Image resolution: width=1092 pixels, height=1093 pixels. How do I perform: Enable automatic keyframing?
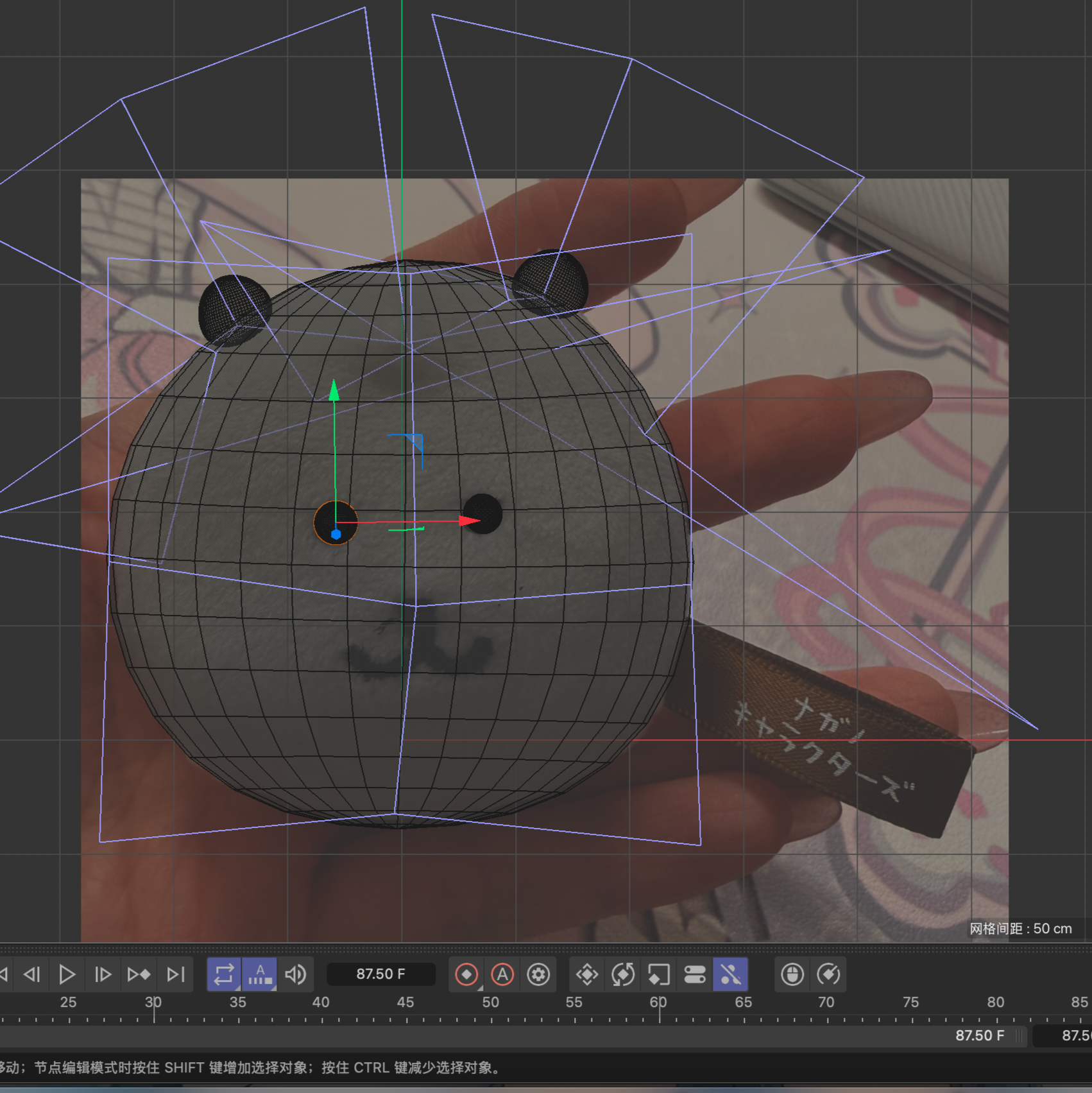[502, 974]
